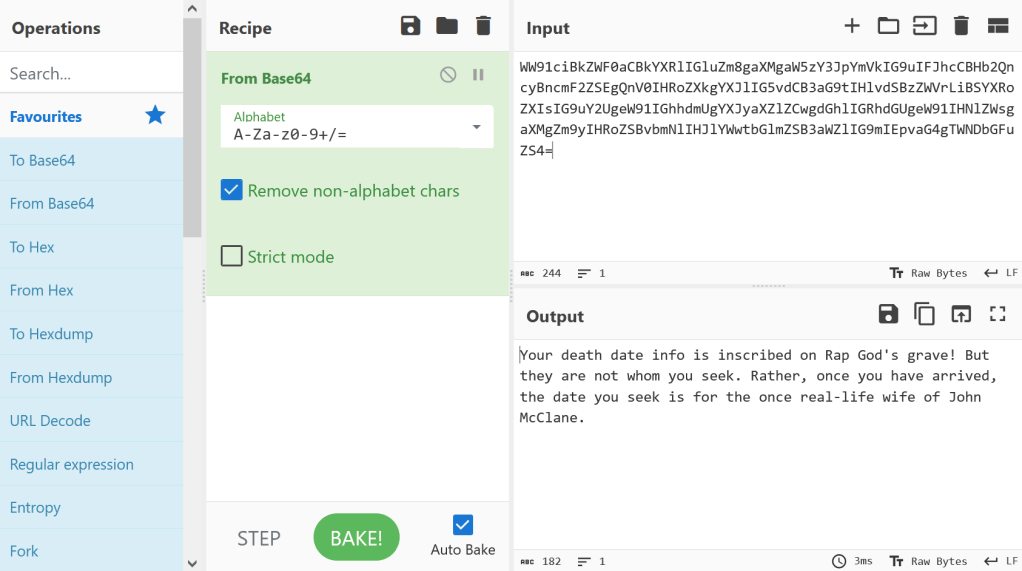Maximise the output pane
The width and height of the screenshot is (1022, 571).
click(x=997, y=314)
